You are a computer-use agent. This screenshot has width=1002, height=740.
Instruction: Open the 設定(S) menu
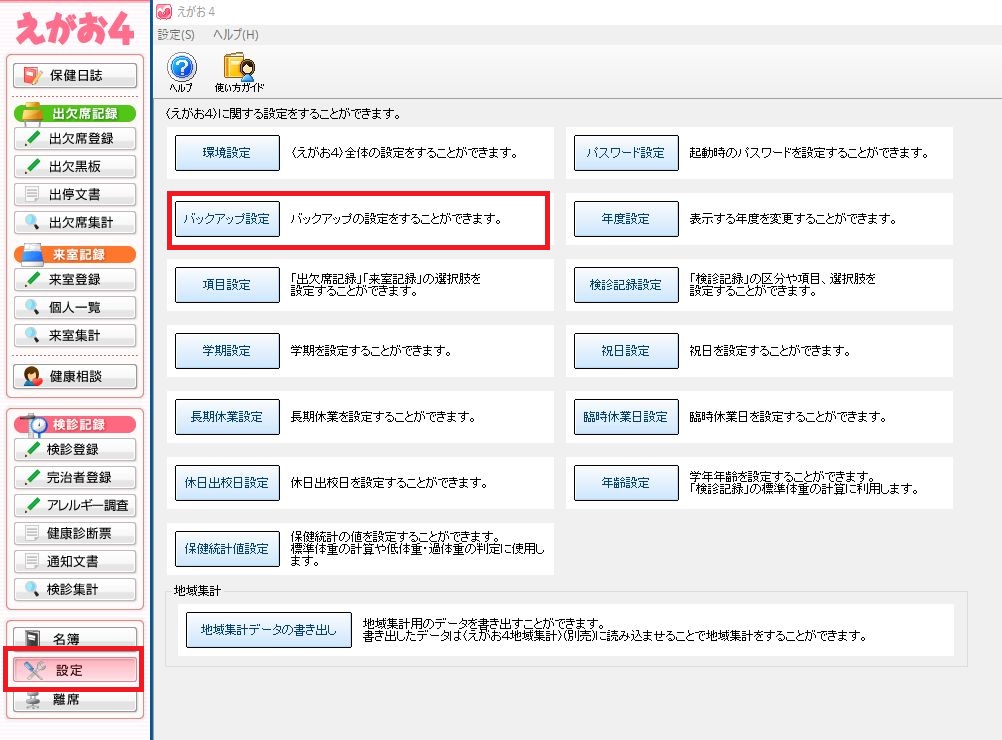click(x=176, y=35)
